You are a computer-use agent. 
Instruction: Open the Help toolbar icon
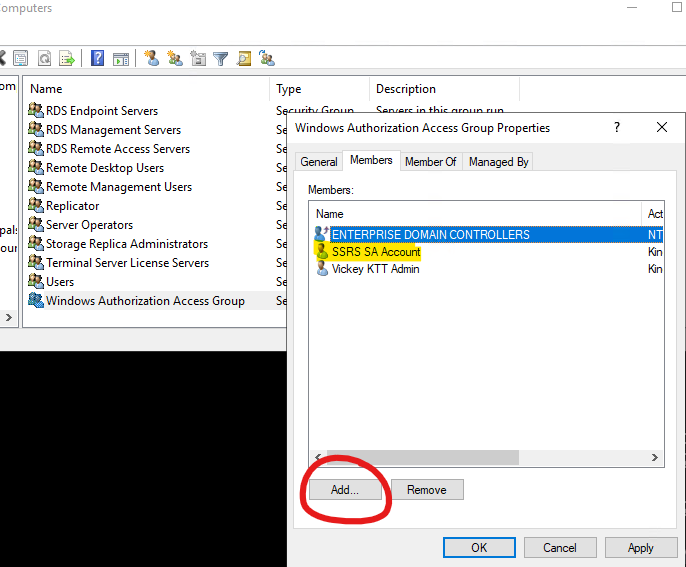(97, 58)
